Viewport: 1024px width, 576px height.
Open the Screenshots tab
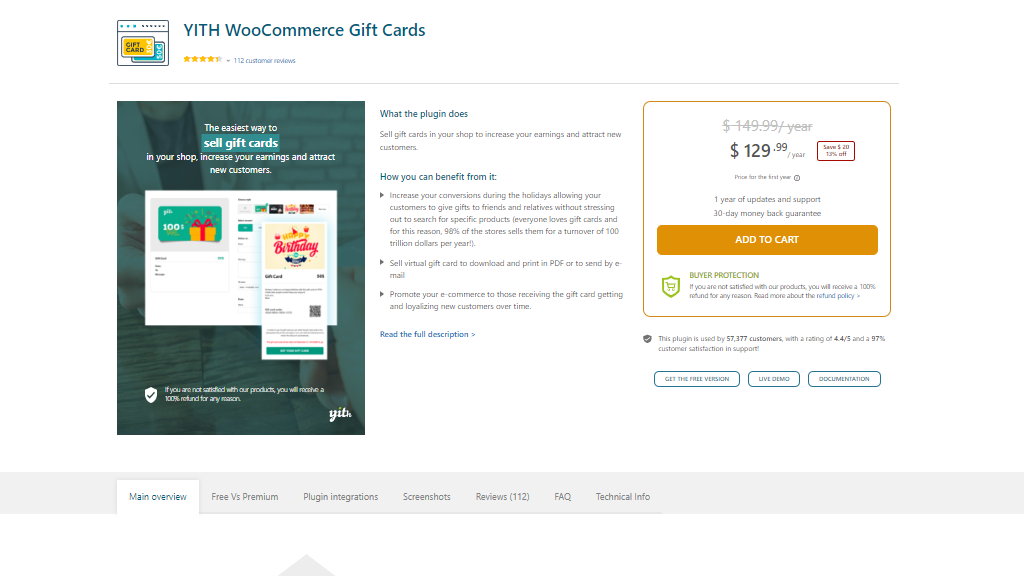pos(426,497)
